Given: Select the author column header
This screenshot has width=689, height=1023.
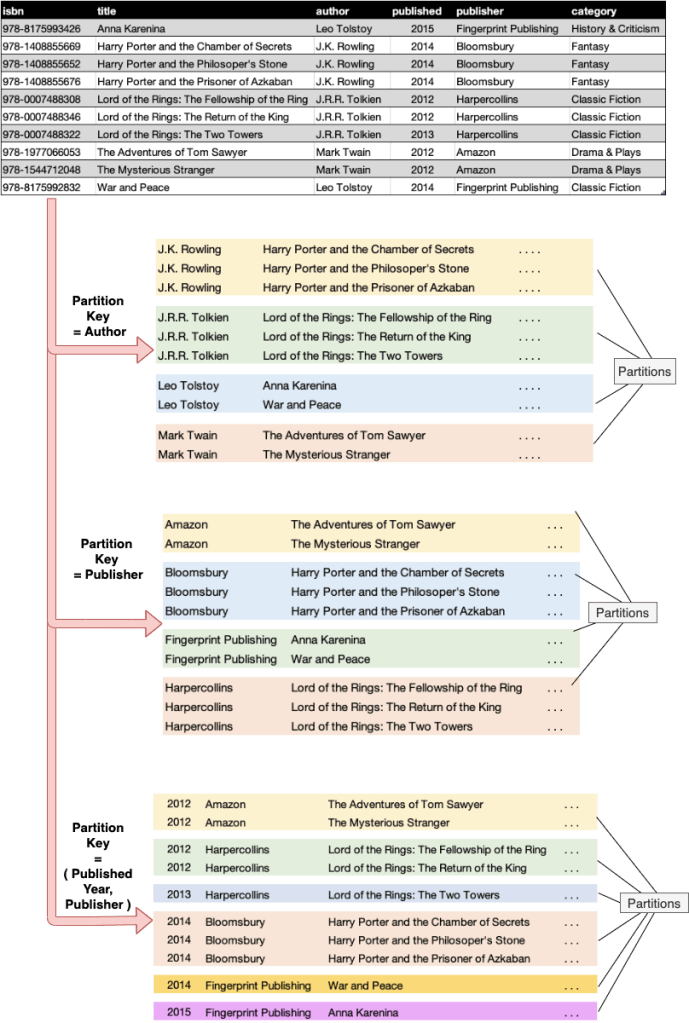Looking at the screenshot, I should (x=331, y=11).
